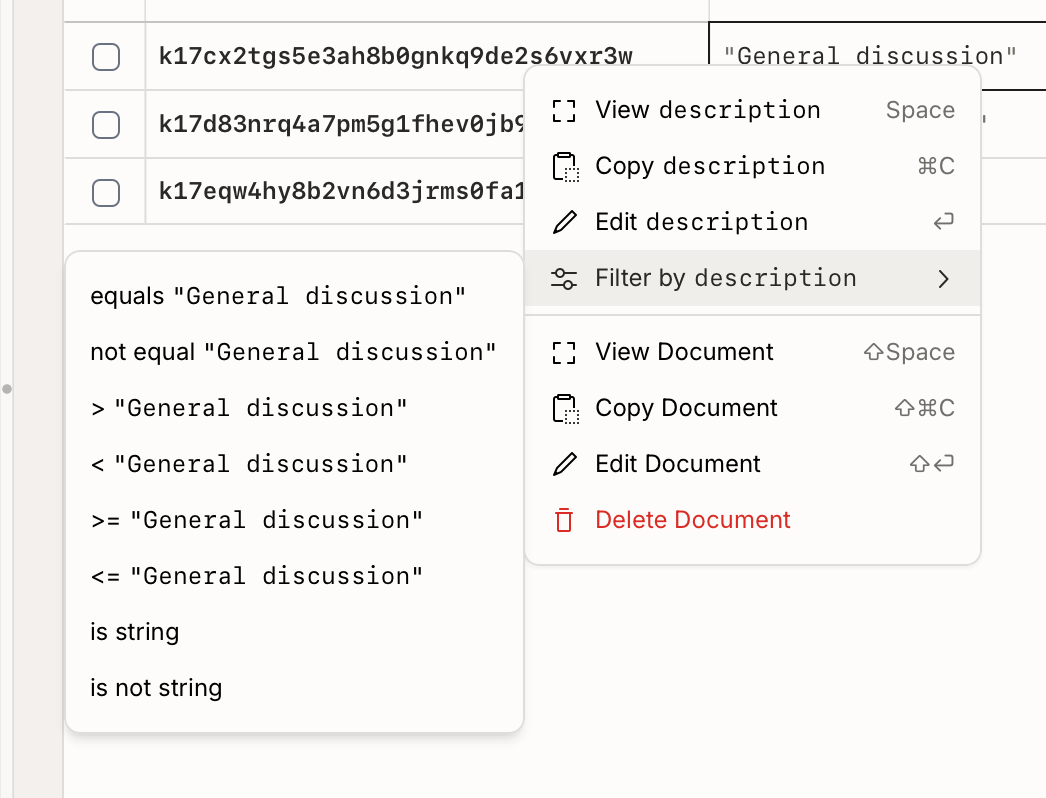Open Filter by description menu entry

[x=752, y=278]
